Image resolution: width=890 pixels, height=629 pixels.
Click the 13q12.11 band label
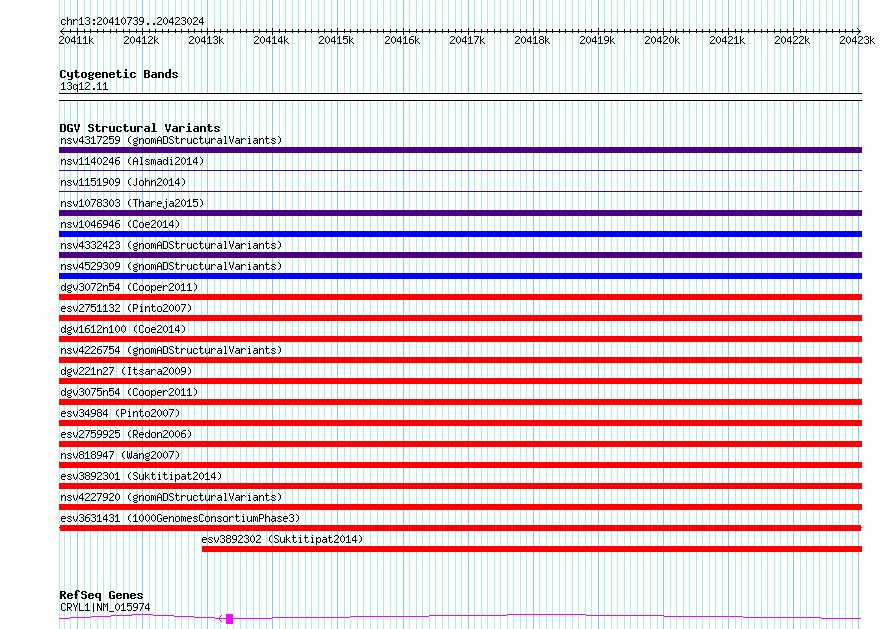coord(84,86)
